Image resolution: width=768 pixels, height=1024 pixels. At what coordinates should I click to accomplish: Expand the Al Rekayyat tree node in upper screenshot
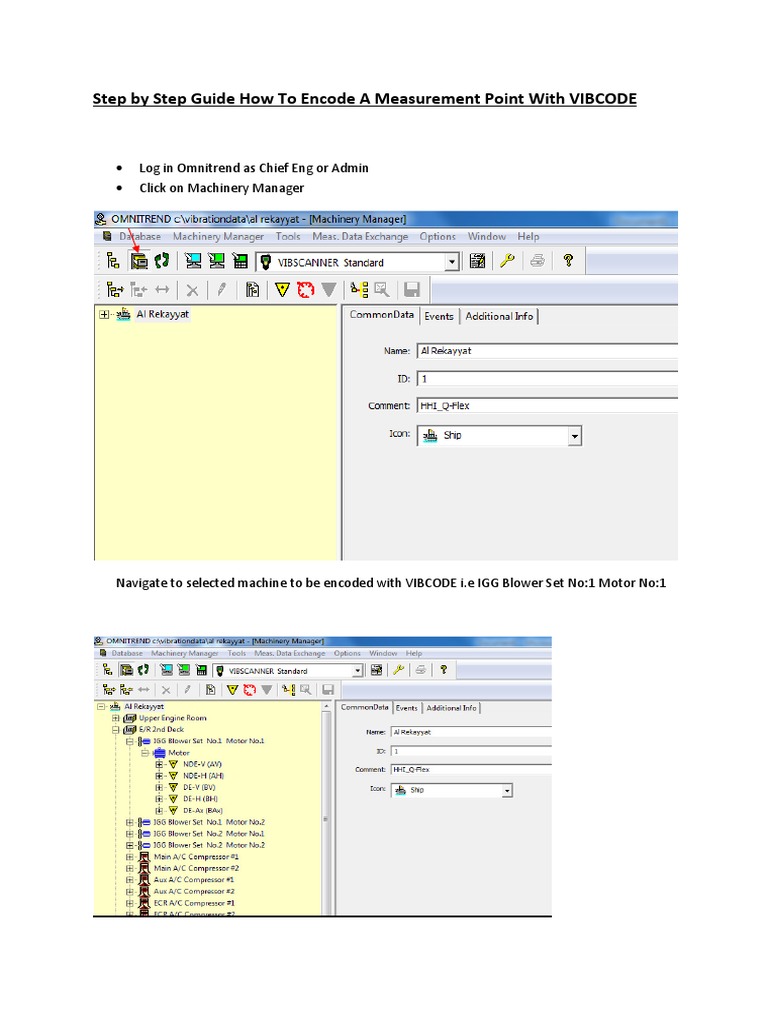coord(103,315)
